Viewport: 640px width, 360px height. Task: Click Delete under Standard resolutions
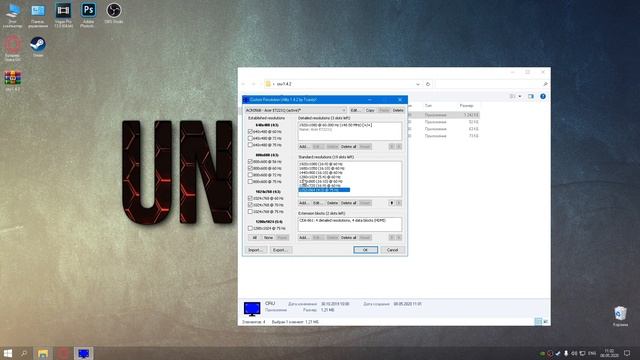click(x=332, y=203)
